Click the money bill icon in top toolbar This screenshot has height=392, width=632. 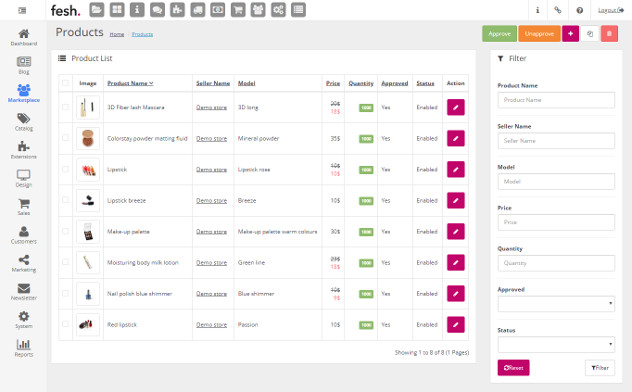(218, 10)
